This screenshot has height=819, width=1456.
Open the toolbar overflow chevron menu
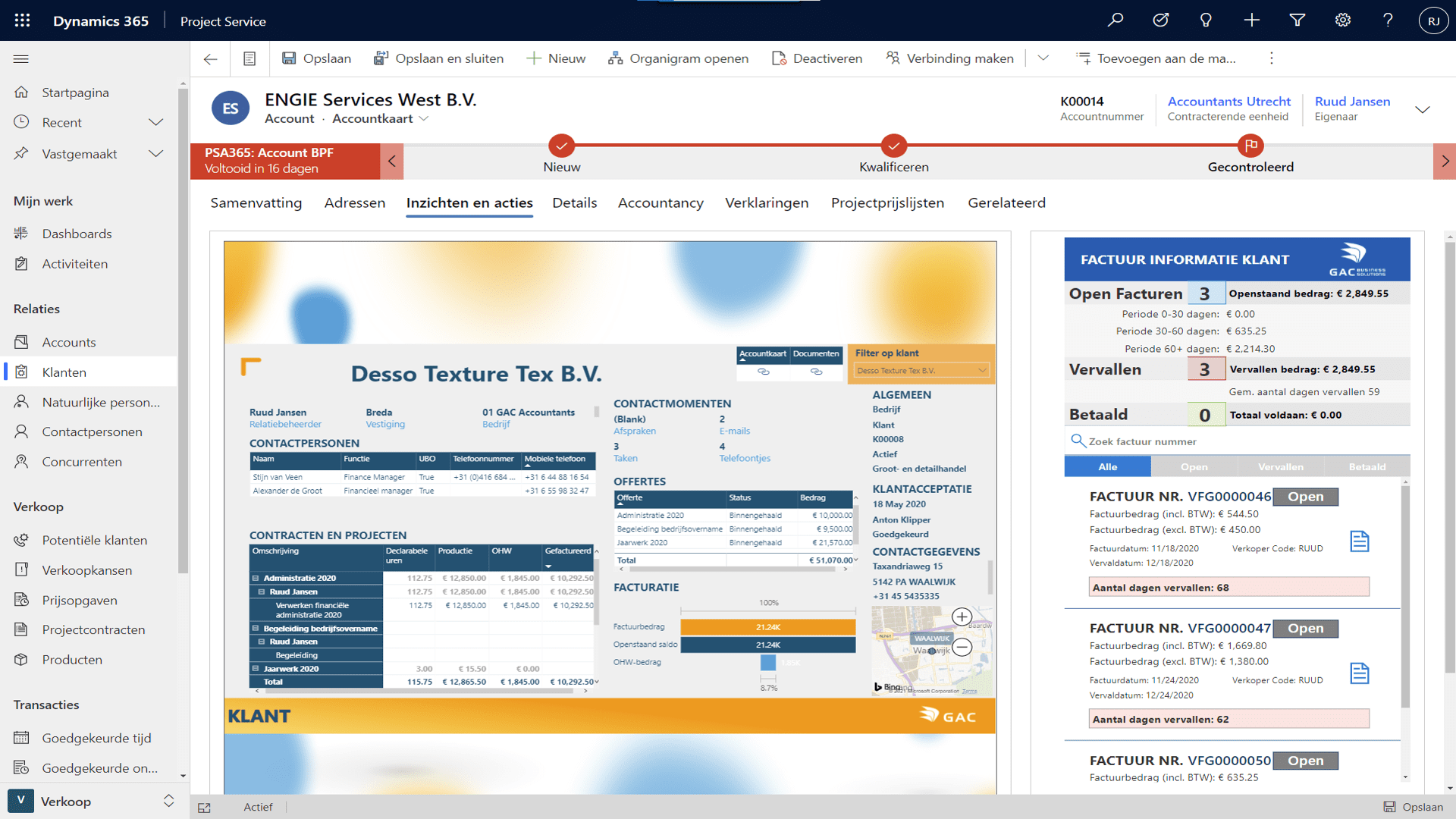(x=1043, y=58)
